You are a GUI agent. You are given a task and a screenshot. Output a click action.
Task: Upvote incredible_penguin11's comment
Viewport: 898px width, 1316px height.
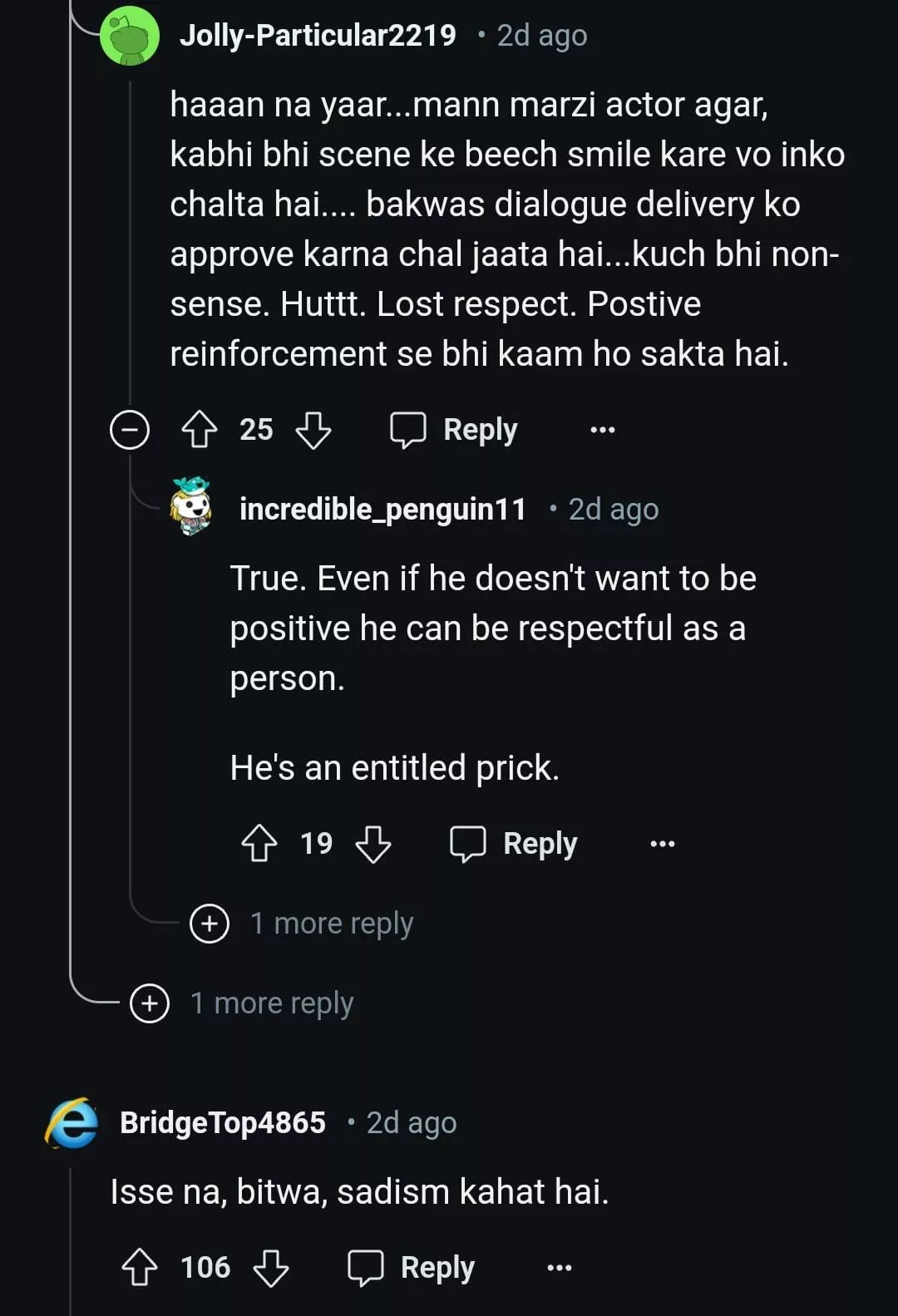pyautogui.click(x=259, y=844)
